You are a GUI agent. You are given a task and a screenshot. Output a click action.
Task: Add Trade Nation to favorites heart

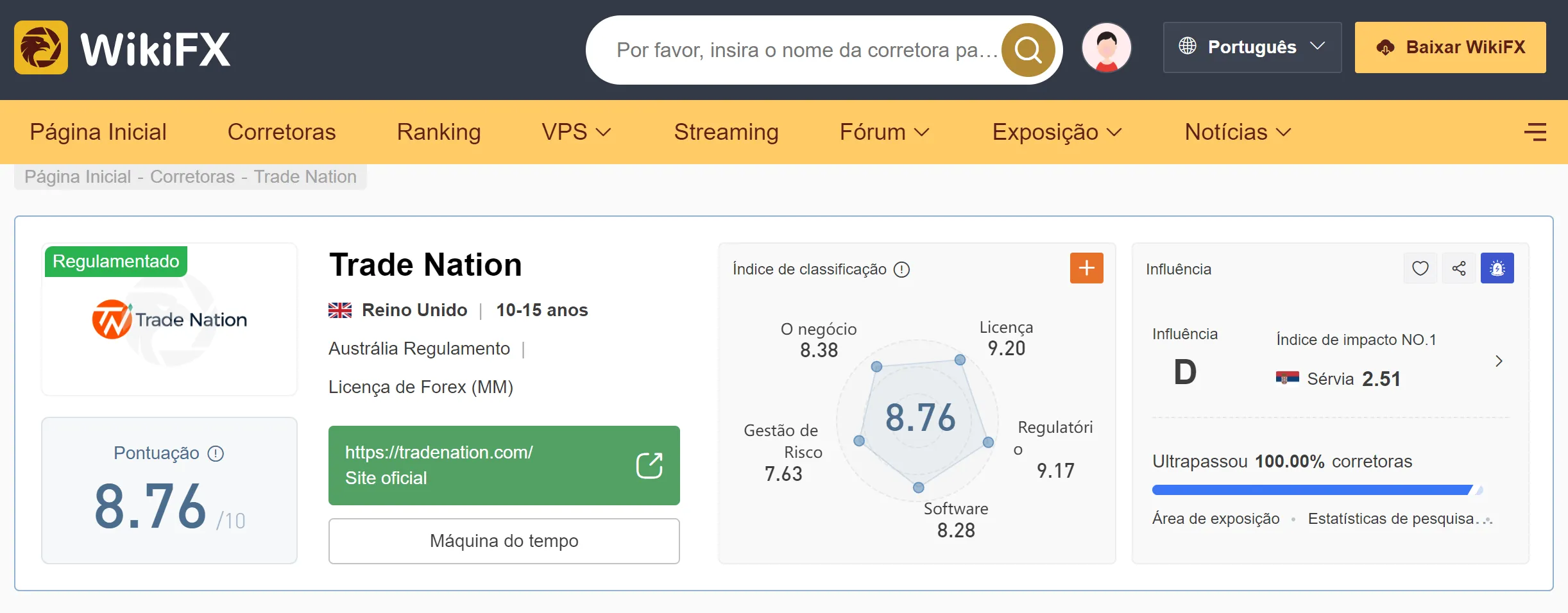click(x=1420, y=268)
